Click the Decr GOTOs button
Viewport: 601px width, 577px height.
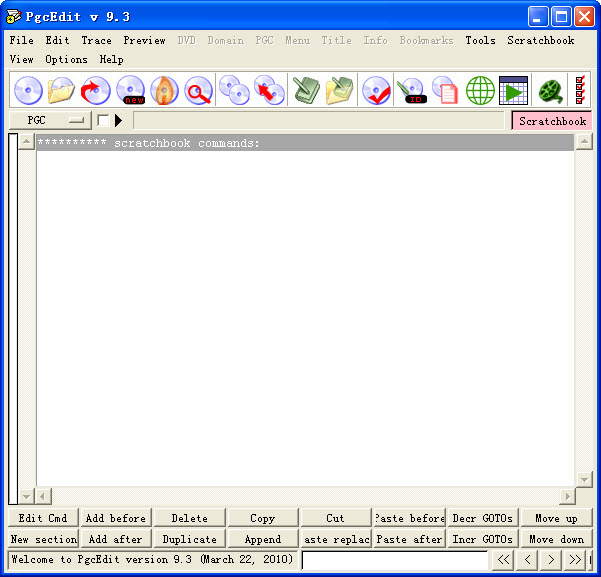[x=483, y=518]
